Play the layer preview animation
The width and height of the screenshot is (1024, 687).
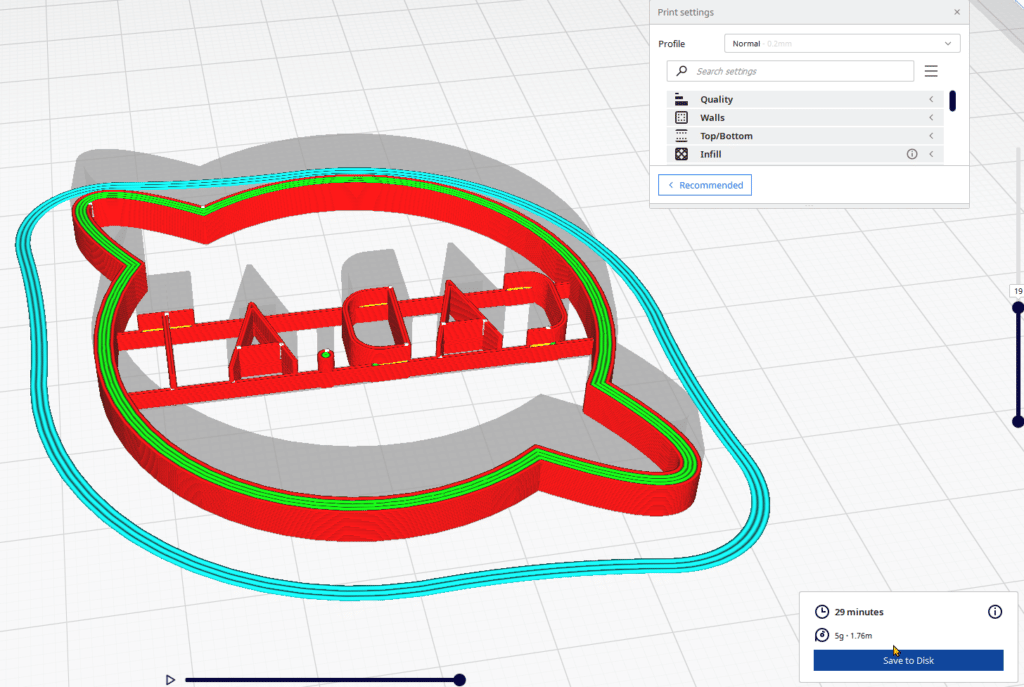[x=169, y=679]
